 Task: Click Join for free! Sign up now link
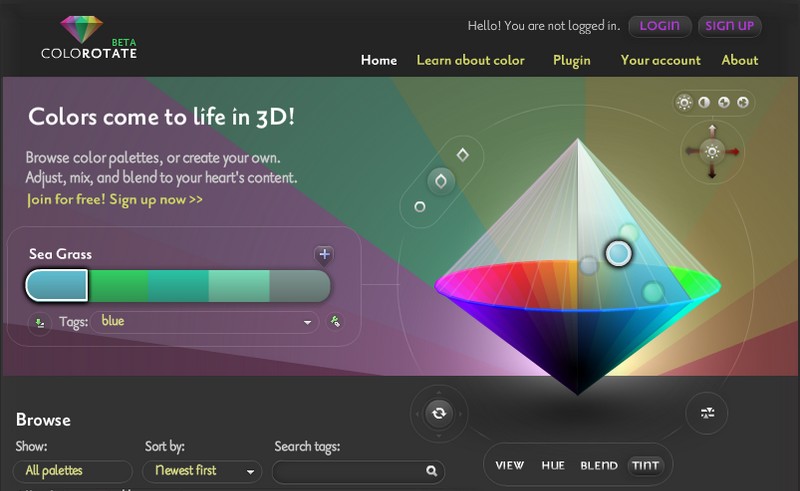click(x=115, y=199)
